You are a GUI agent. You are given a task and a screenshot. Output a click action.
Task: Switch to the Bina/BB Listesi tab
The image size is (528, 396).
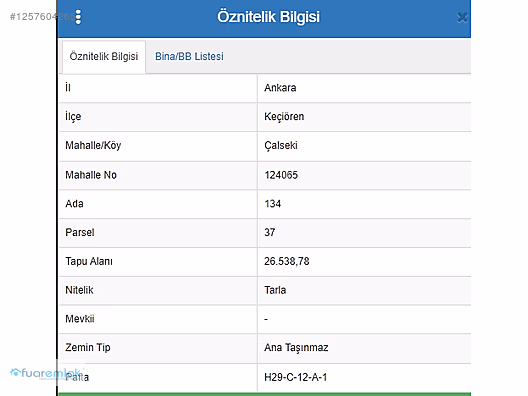(189, 56)
